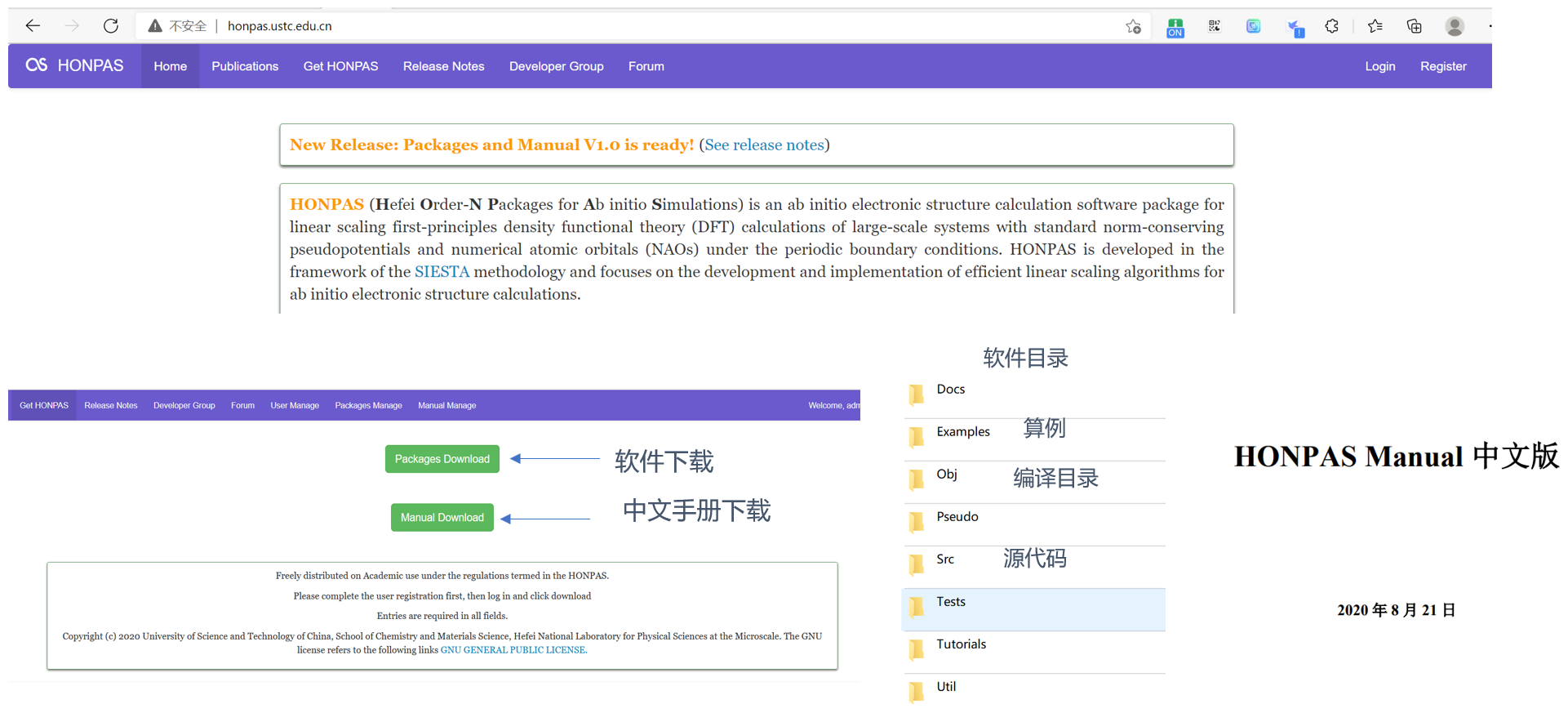
Task: Click the 'New Release' announcement text
Action: (x=491, y=145)
